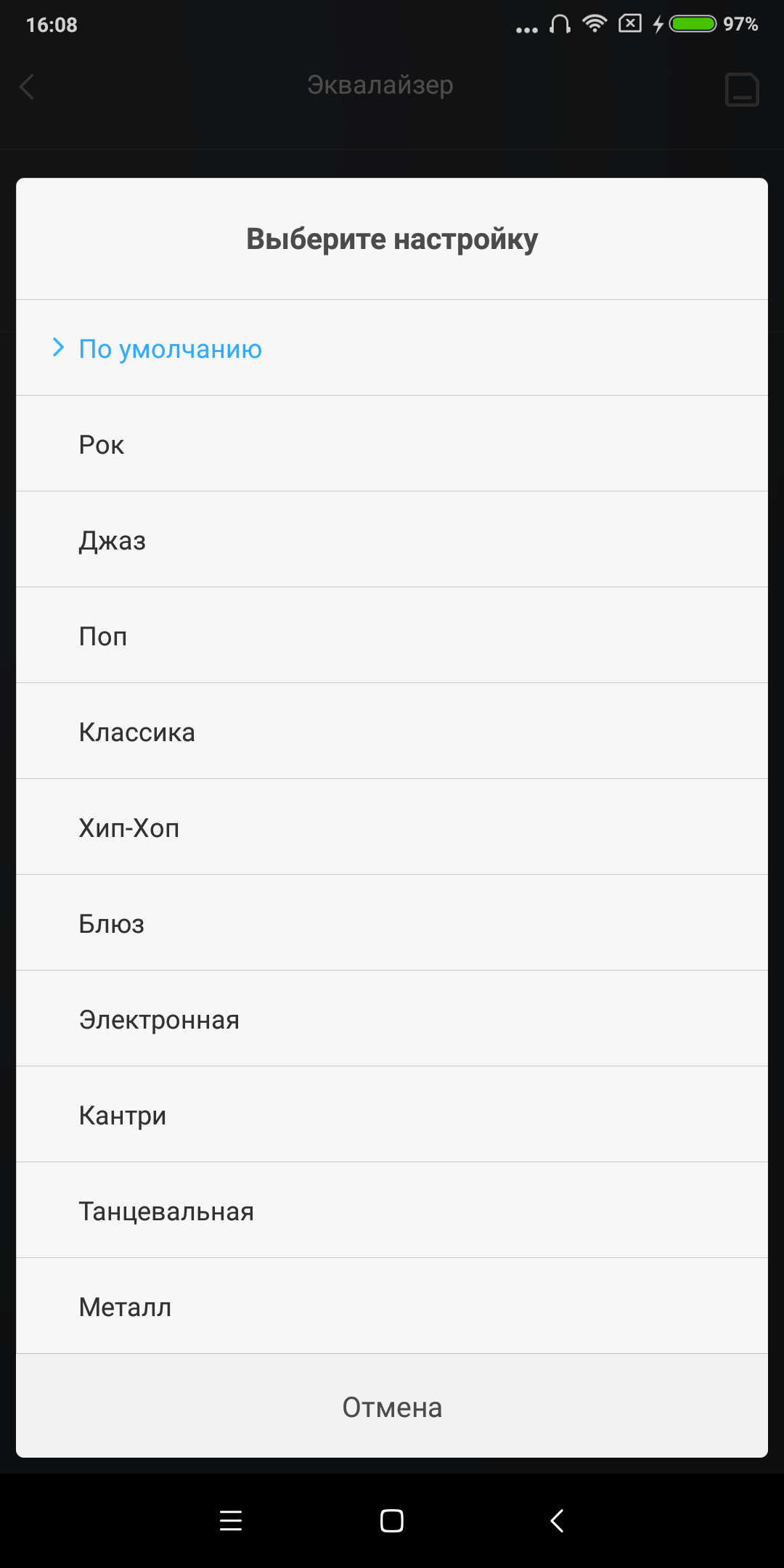The height and width of the screenshot is (1568, 784).
Task: Tap the back arrow in the Эквалайзер header
Action: coord(27,87)
